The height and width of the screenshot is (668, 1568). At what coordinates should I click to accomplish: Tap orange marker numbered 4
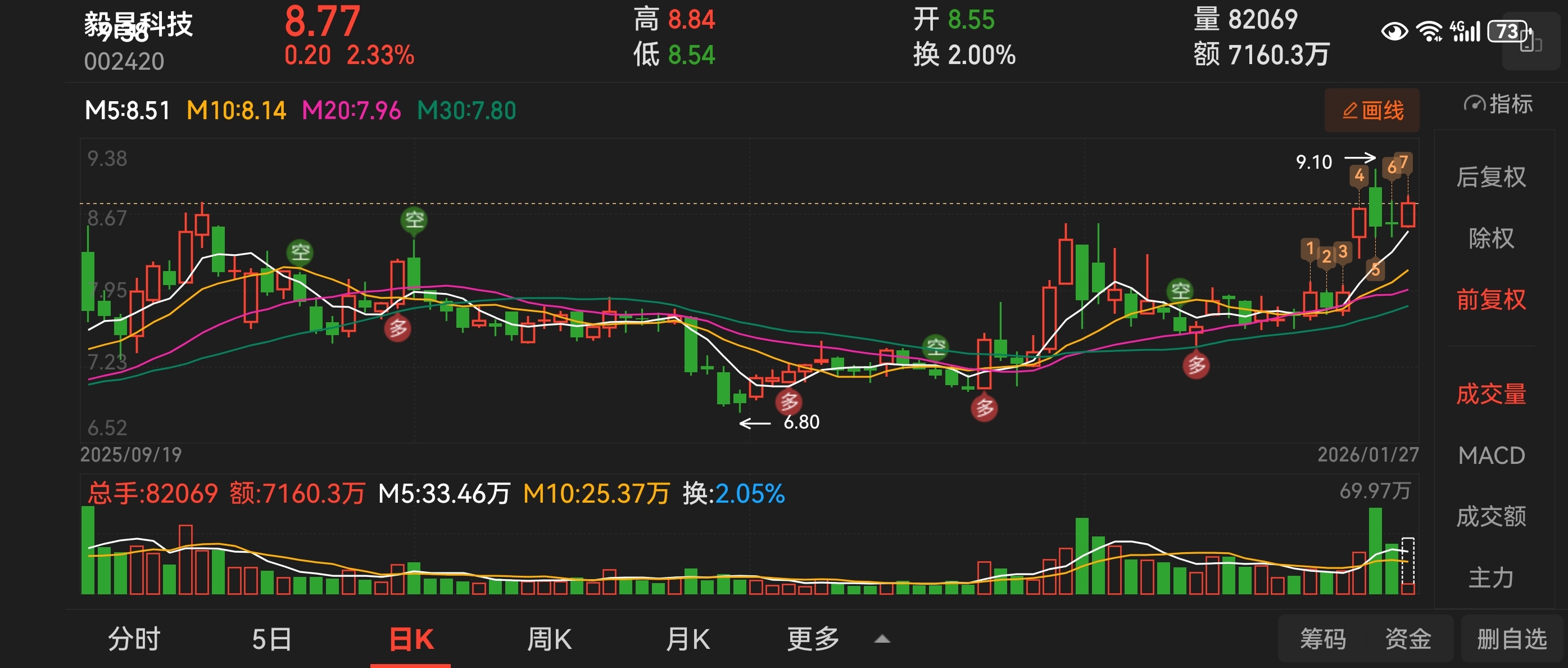point(1359,176)
